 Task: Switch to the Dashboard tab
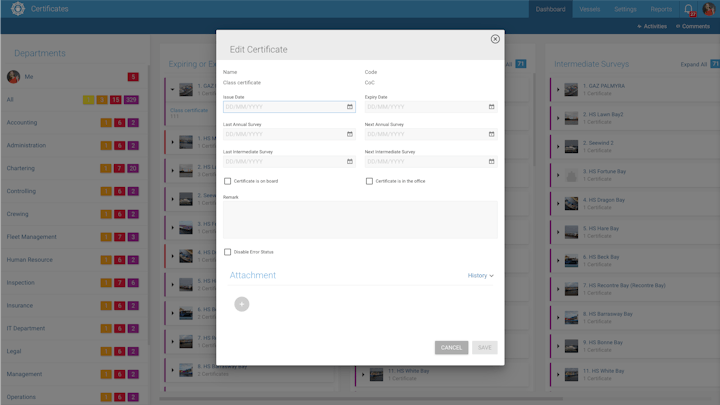tap(550, 9)
